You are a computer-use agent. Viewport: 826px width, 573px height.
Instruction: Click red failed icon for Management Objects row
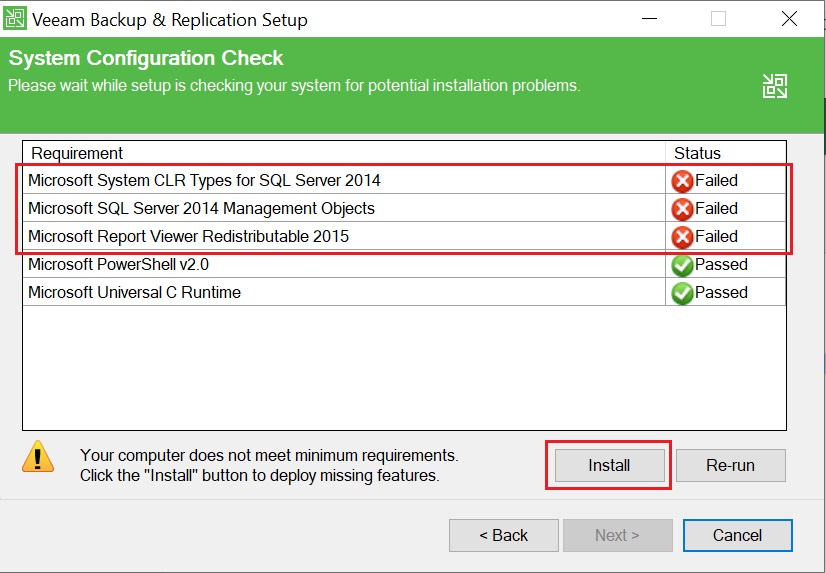click(682, 209)
